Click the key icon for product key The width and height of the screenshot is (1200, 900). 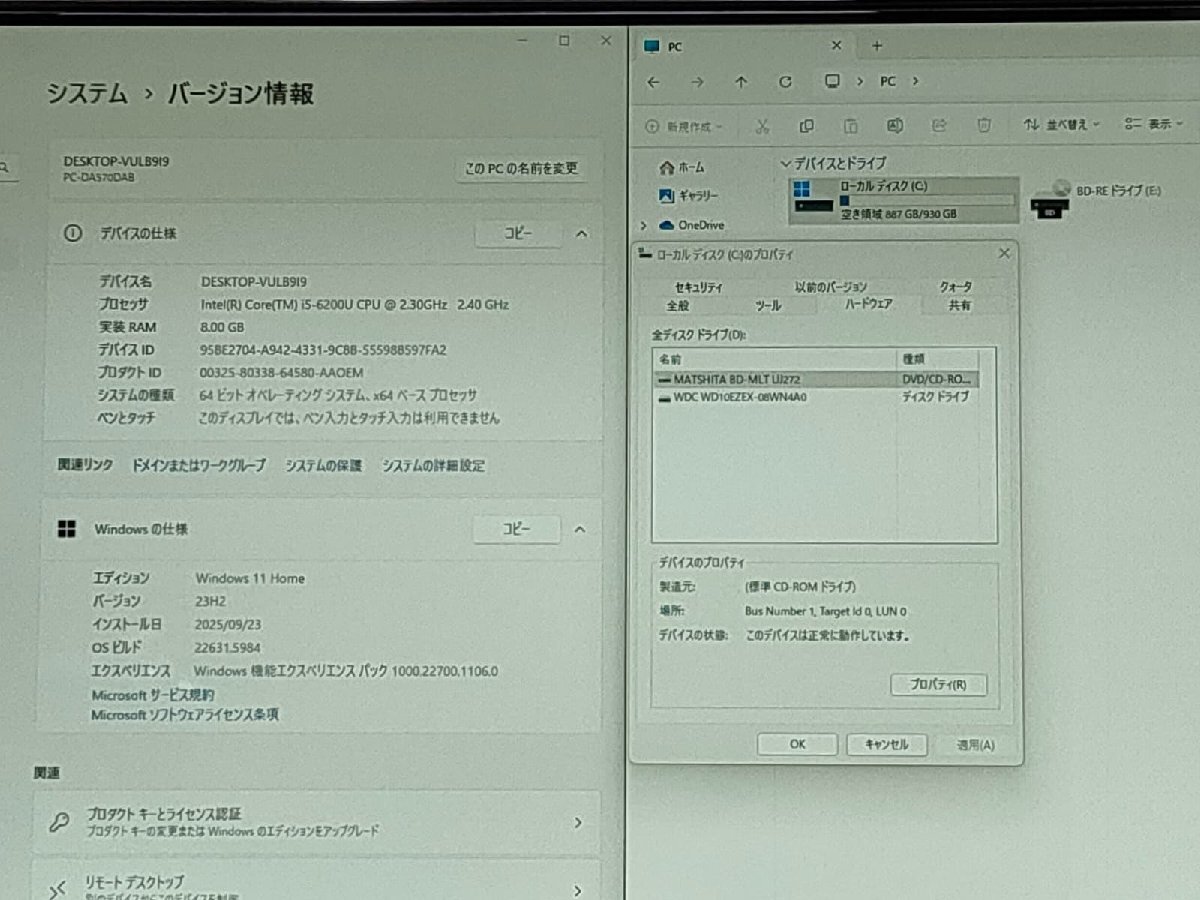click(x=60, y=822)
